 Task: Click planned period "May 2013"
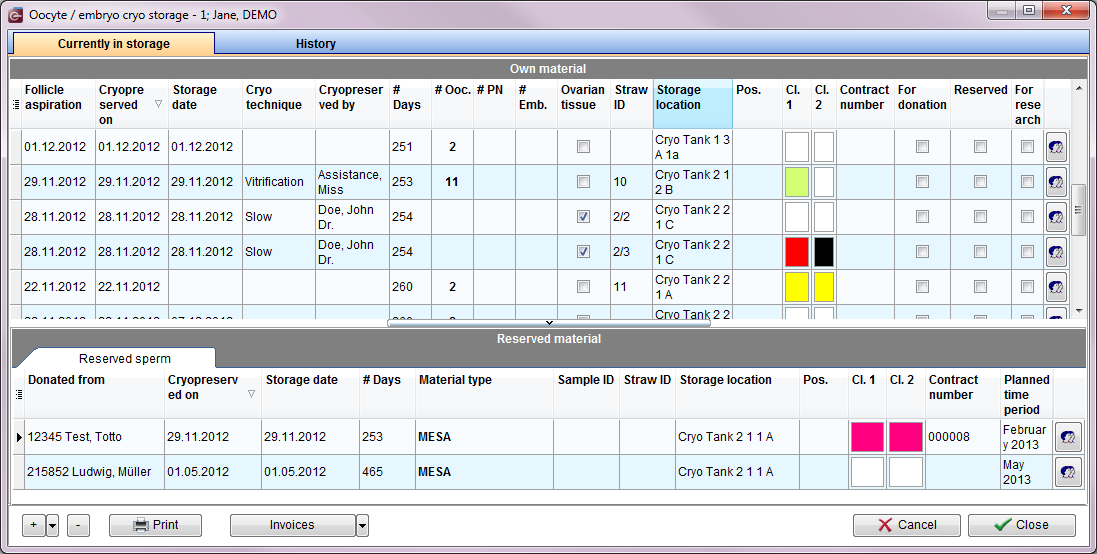tap(1026, 472)
